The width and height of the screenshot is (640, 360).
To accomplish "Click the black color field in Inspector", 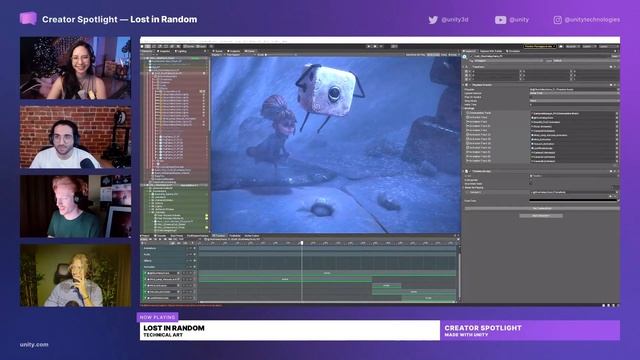I will (573, 200).
